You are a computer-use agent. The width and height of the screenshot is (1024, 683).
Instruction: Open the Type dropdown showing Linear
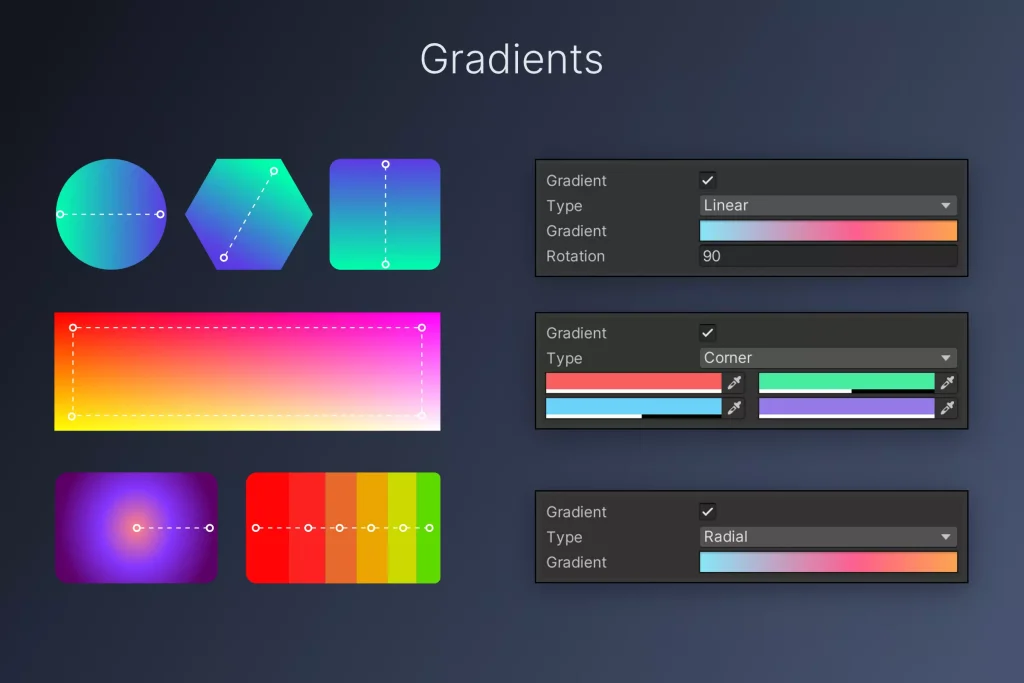828,205
